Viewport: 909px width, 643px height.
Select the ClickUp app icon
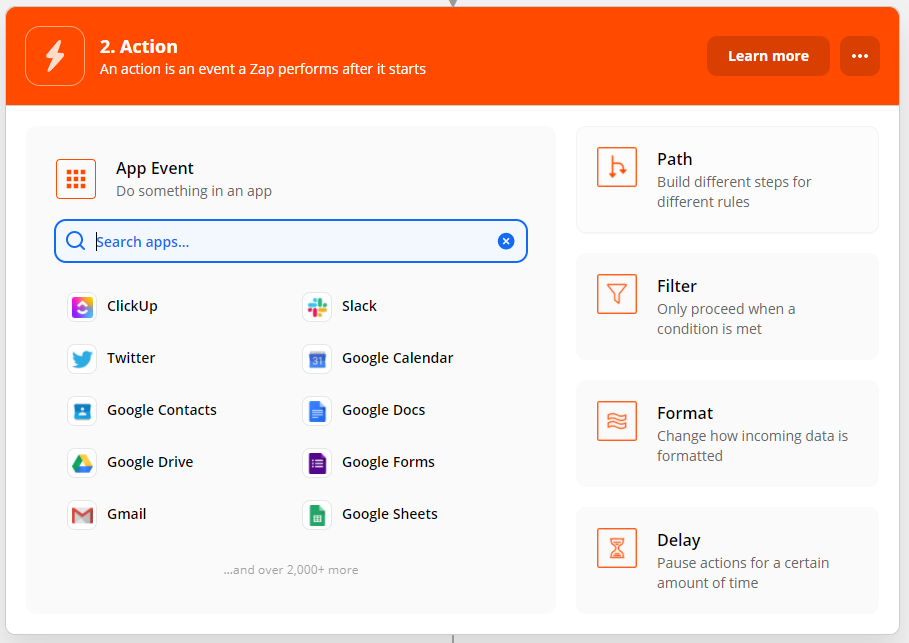click(82, 307)
